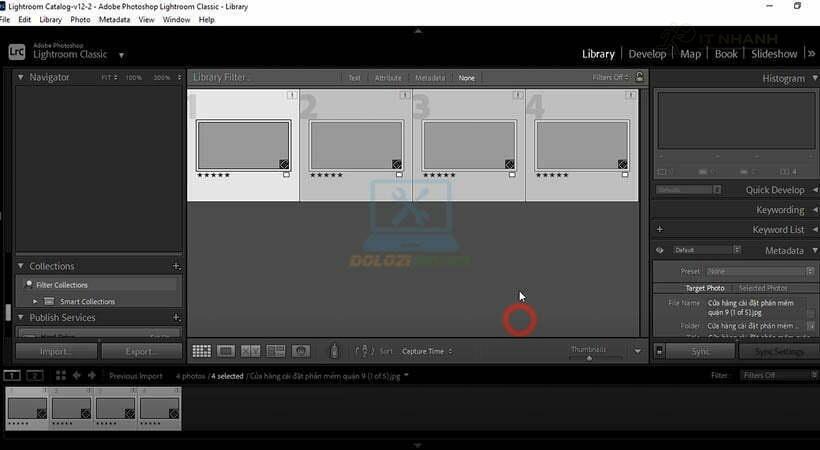
Task: Toggle the Auto Sync switch beside Sync
Action: pyautogui.click(x=660, y=351)
